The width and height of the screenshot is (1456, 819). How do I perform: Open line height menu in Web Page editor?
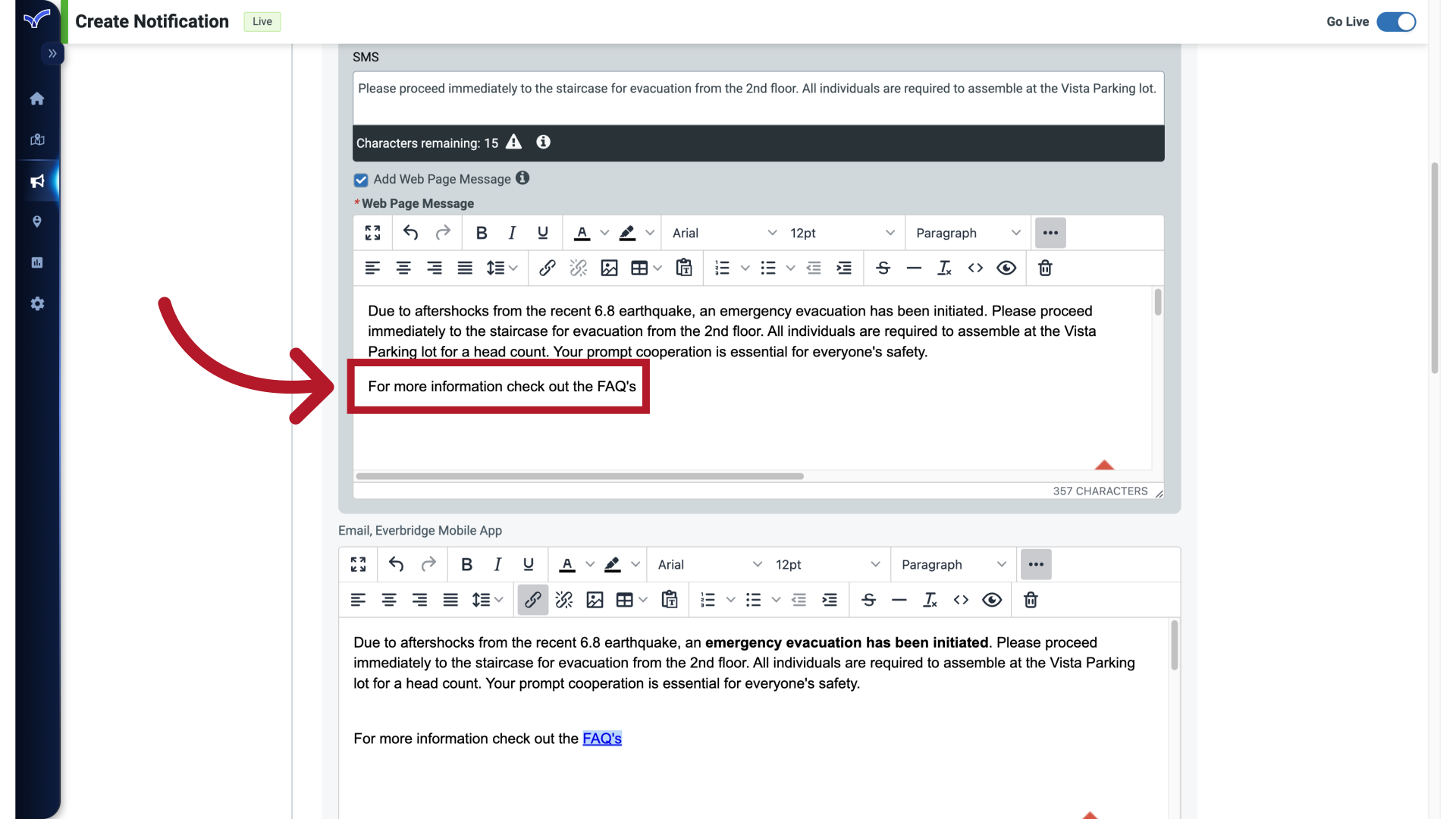pyautogui.click(x=501, y=268)
